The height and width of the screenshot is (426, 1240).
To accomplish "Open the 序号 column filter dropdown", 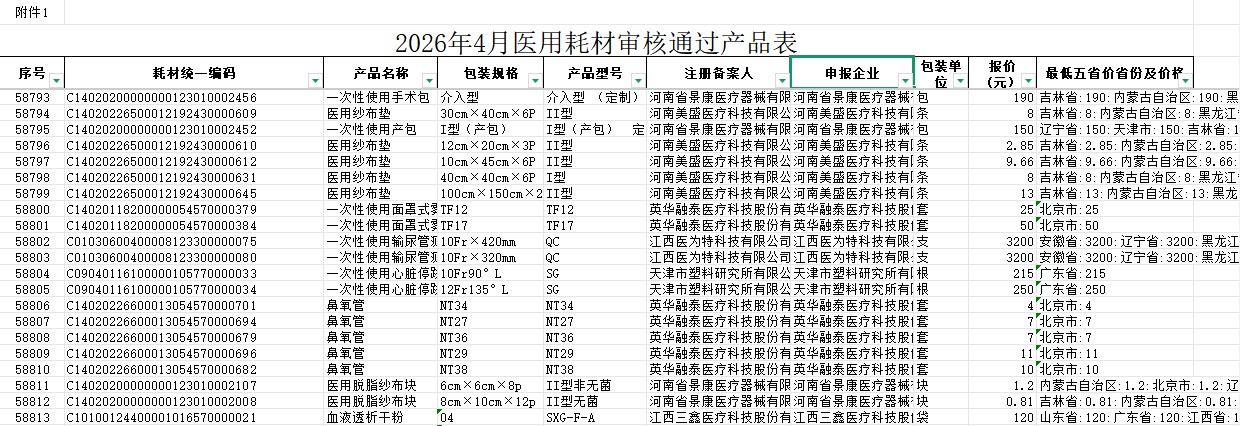I will click(55, 81).
